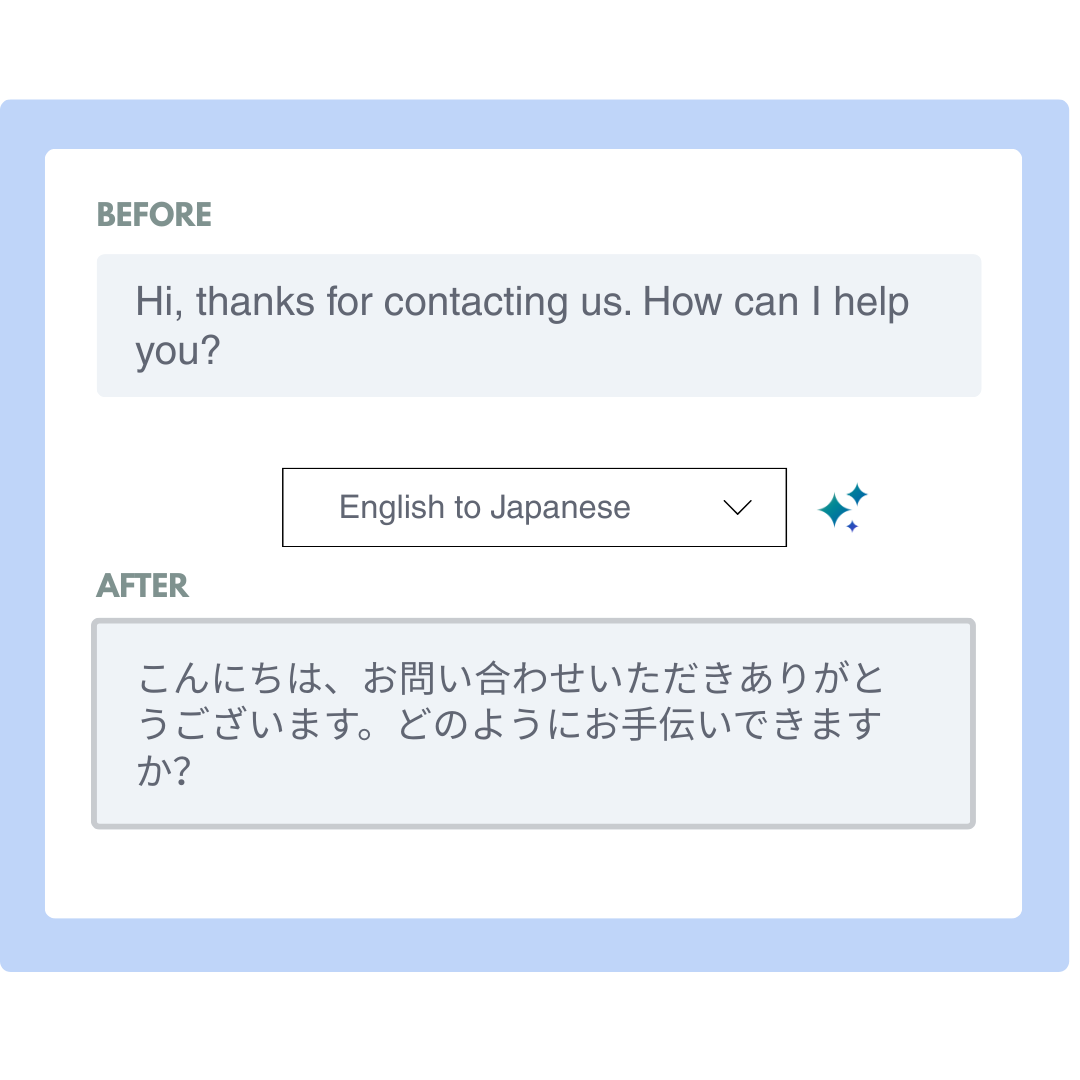Click the BEFORE heading label
This screenshot has height=1080, width=1080.
click(154, 214)
